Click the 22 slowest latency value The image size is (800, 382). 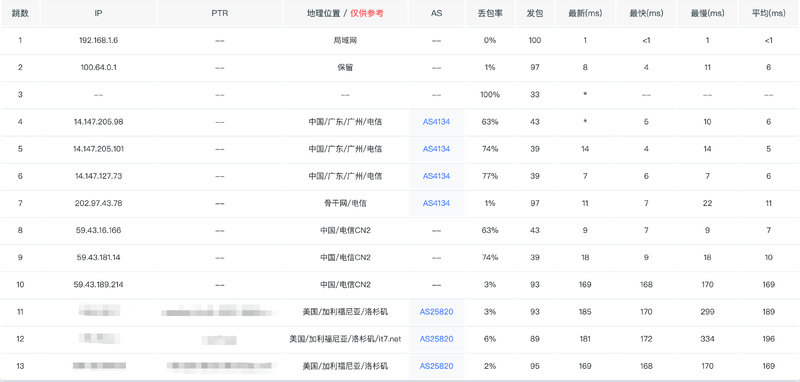coord(708,203)
